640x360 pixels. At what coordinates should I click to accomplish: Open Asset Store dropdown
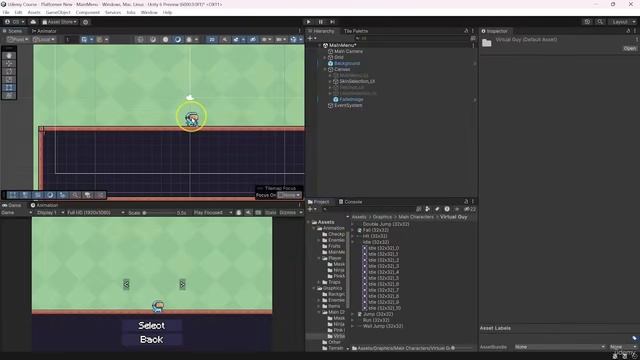pos(60,22)
